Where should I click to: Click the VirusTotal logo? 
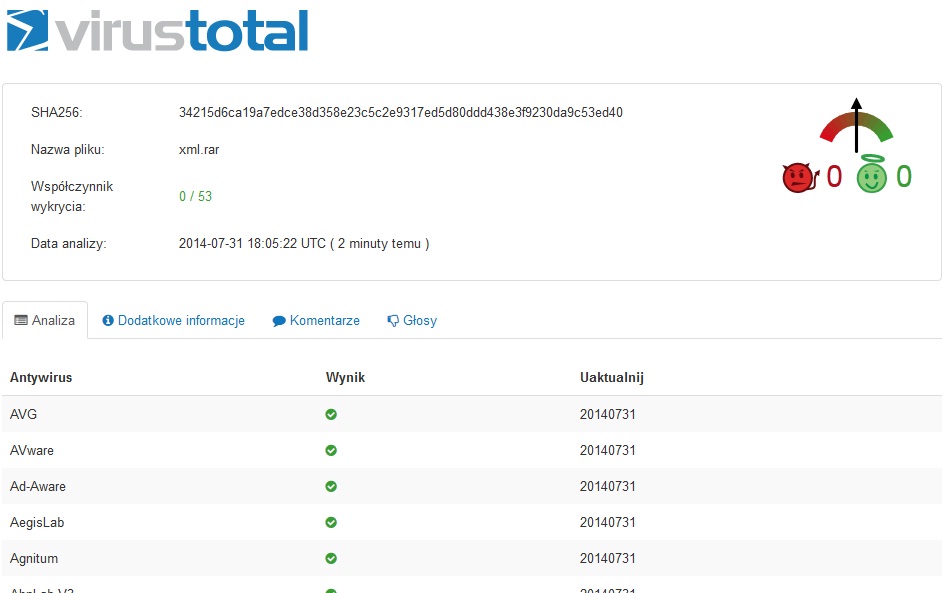(x=158, y=31)
